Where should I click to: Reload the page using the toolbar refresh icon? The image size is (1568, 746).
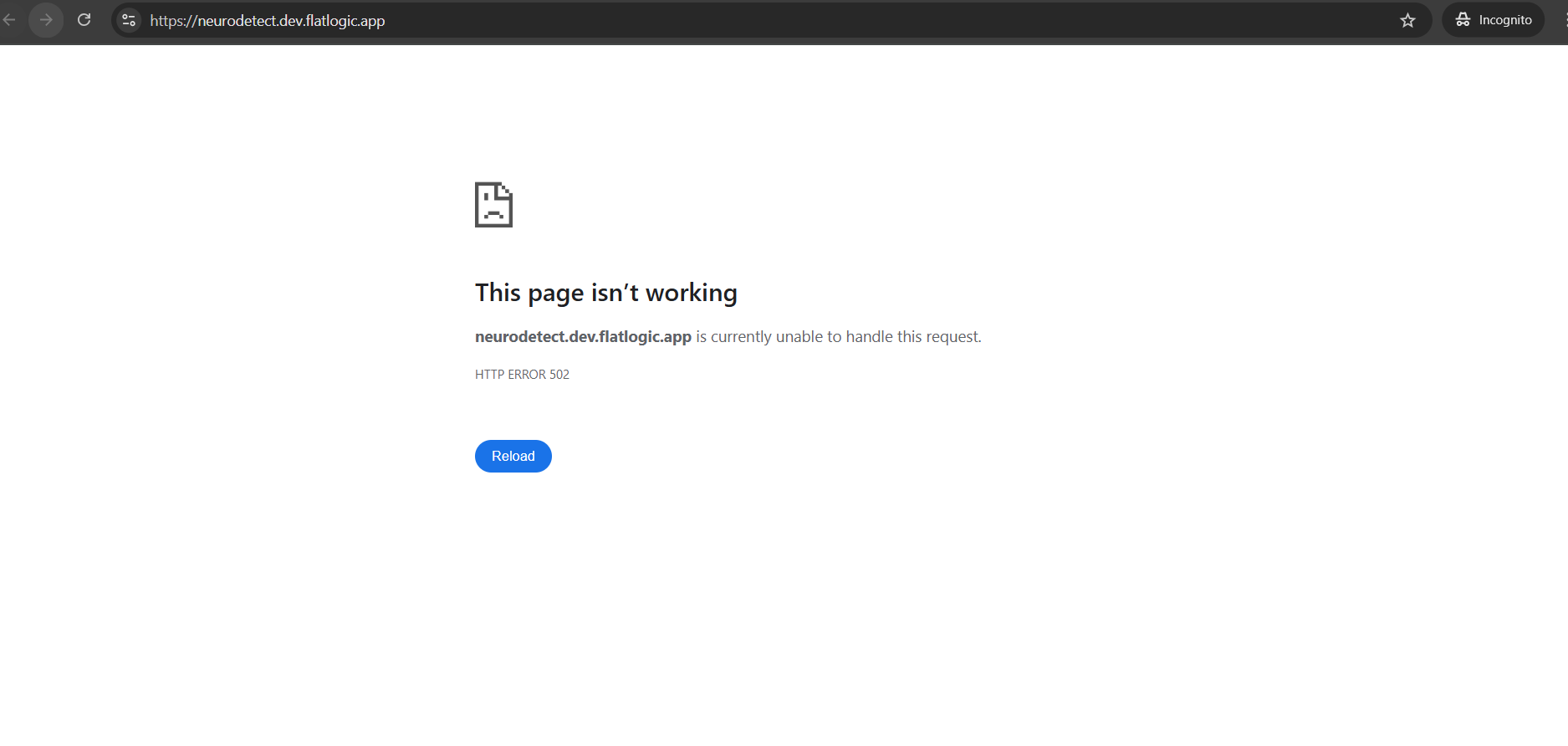pyautogui.click(x=84, y=20)
